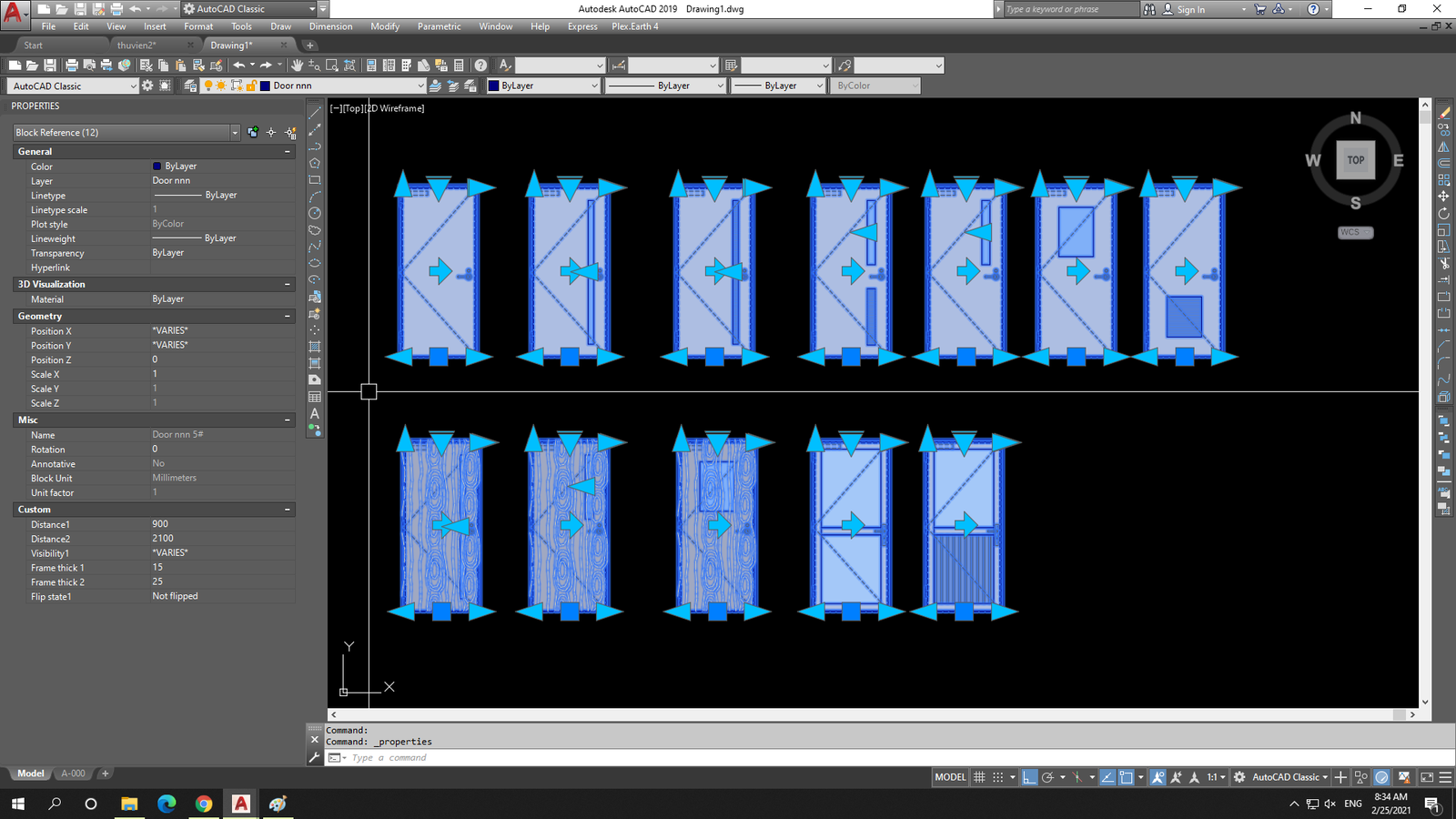Launch AutoCAD from the Windows taskbar
Screen dimensions: 1456x819
tap(241, 804)
